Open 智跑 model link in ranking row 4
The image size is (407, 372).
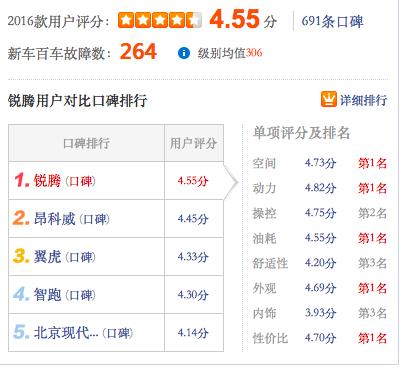pyautogui.click(x=47, y=295)
